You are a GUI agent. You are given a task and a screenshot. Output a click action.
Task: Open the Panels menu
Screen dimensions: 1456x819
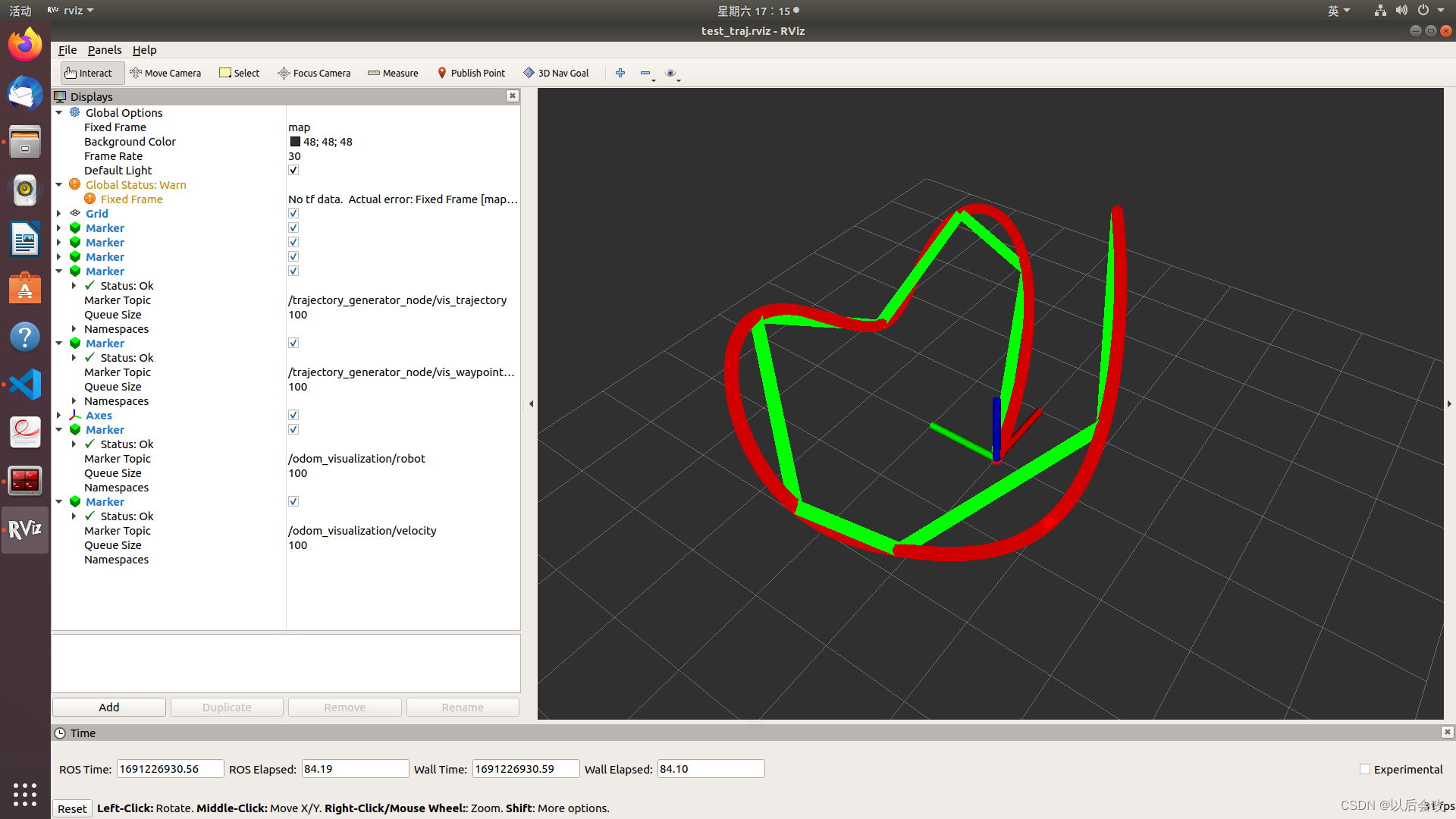pyautogui.click(x=104, y=50)
